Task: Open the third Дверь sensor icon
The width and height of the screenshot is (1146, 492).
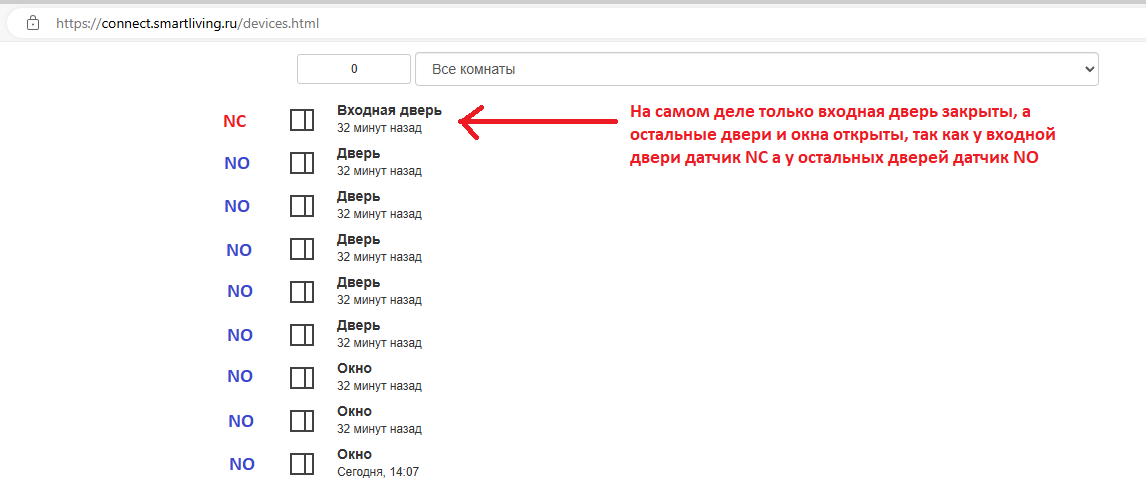Action: [x=302, y=249]
